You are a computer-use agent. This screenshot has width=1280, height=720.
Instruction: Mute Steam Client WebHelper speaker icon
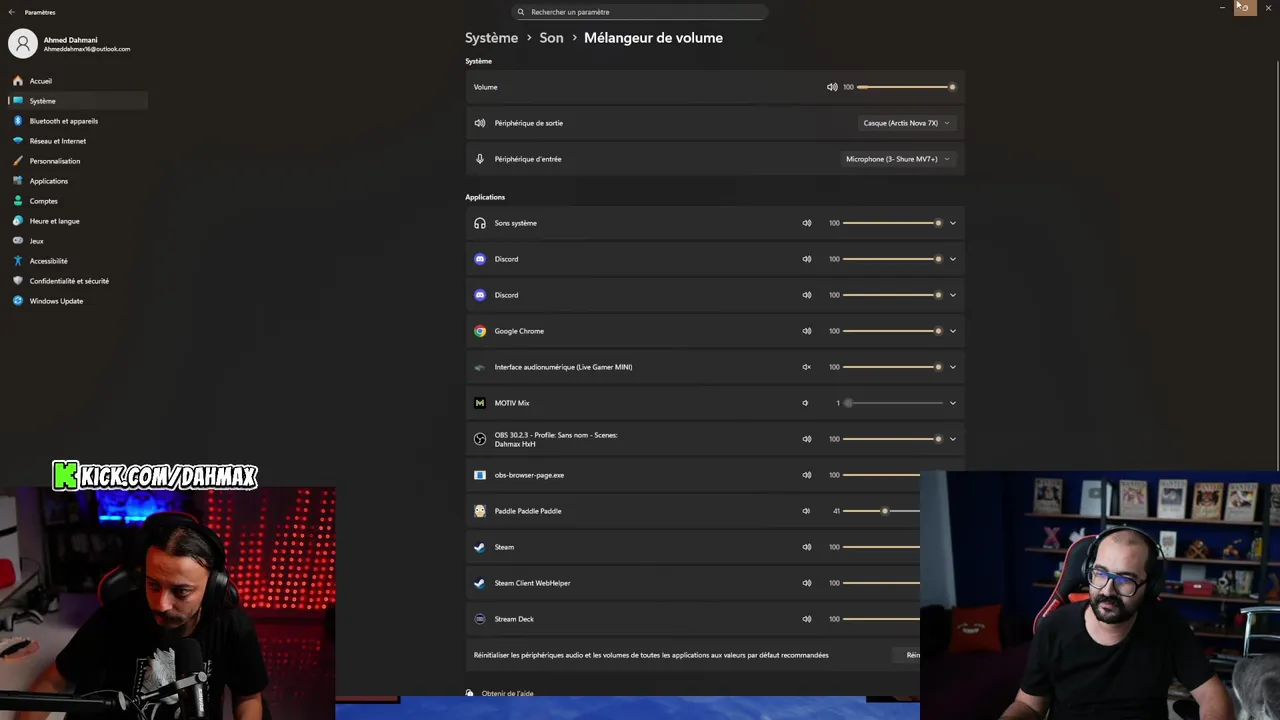[x=807, y=583]
